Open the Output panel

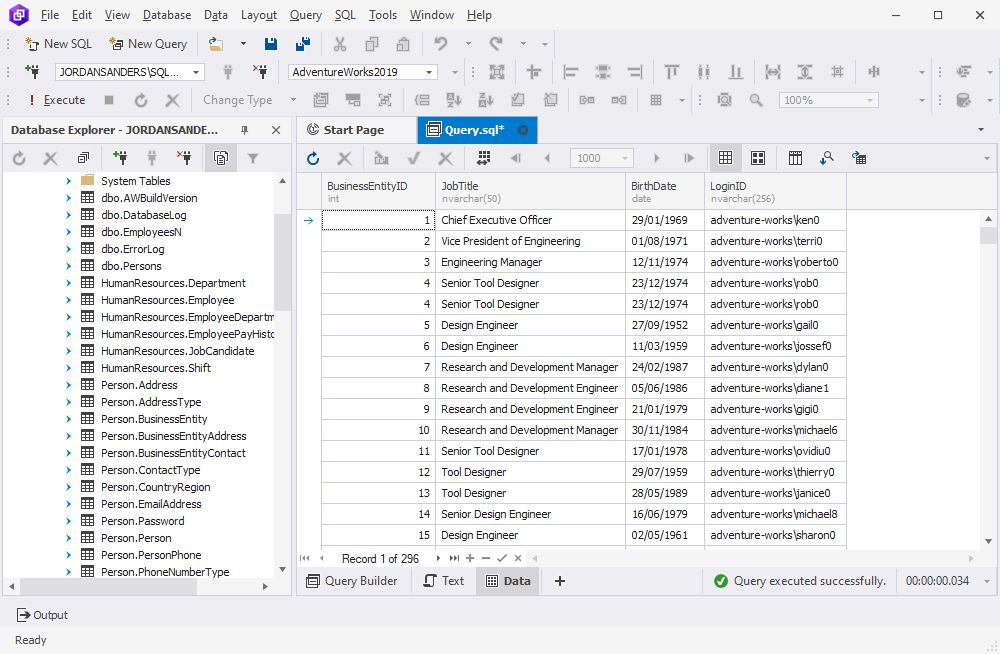pos(42,615)
